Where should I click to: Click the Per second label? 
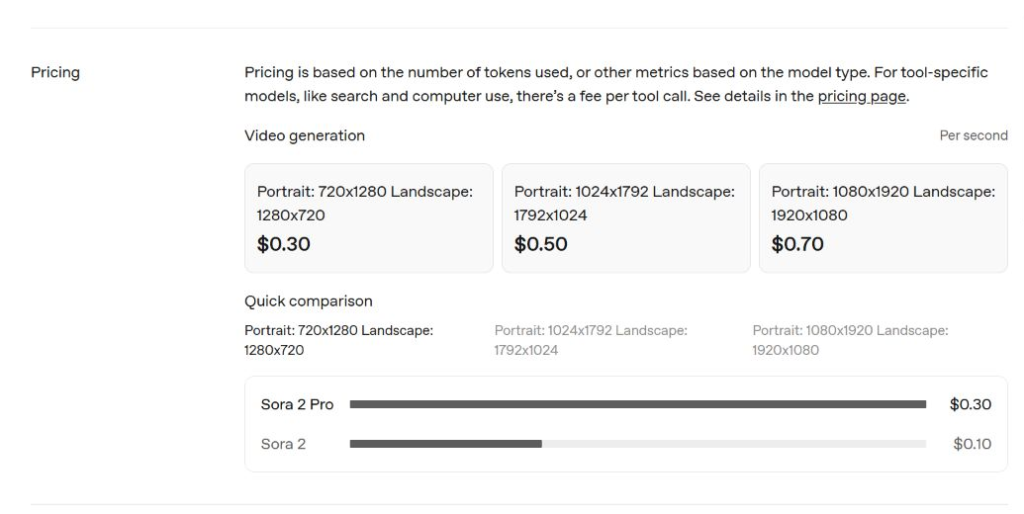(973, 136)
